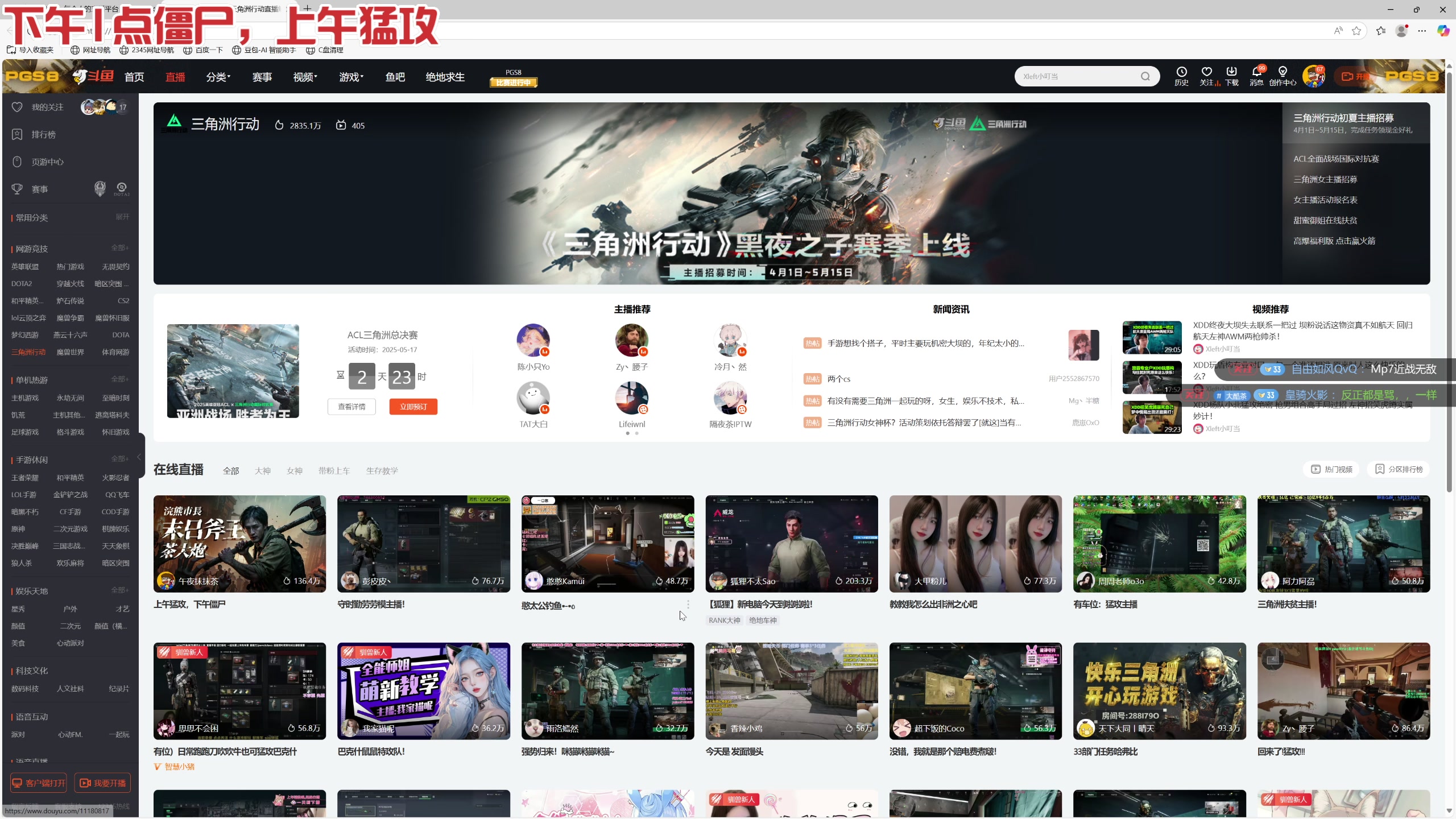Open browser read aloud icon
Screen dimensions: 1456x819
[1338, 31]
